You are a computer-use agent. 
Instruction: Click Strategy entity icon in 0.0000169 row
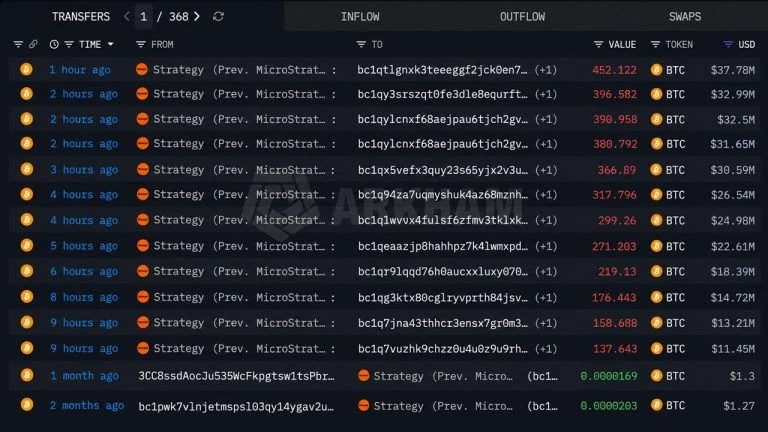coord(363,376)
